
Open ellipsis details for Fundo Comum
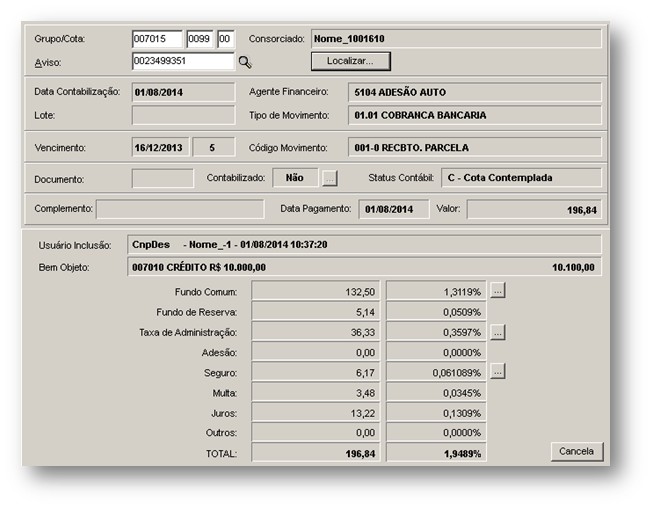click(498, 291)
